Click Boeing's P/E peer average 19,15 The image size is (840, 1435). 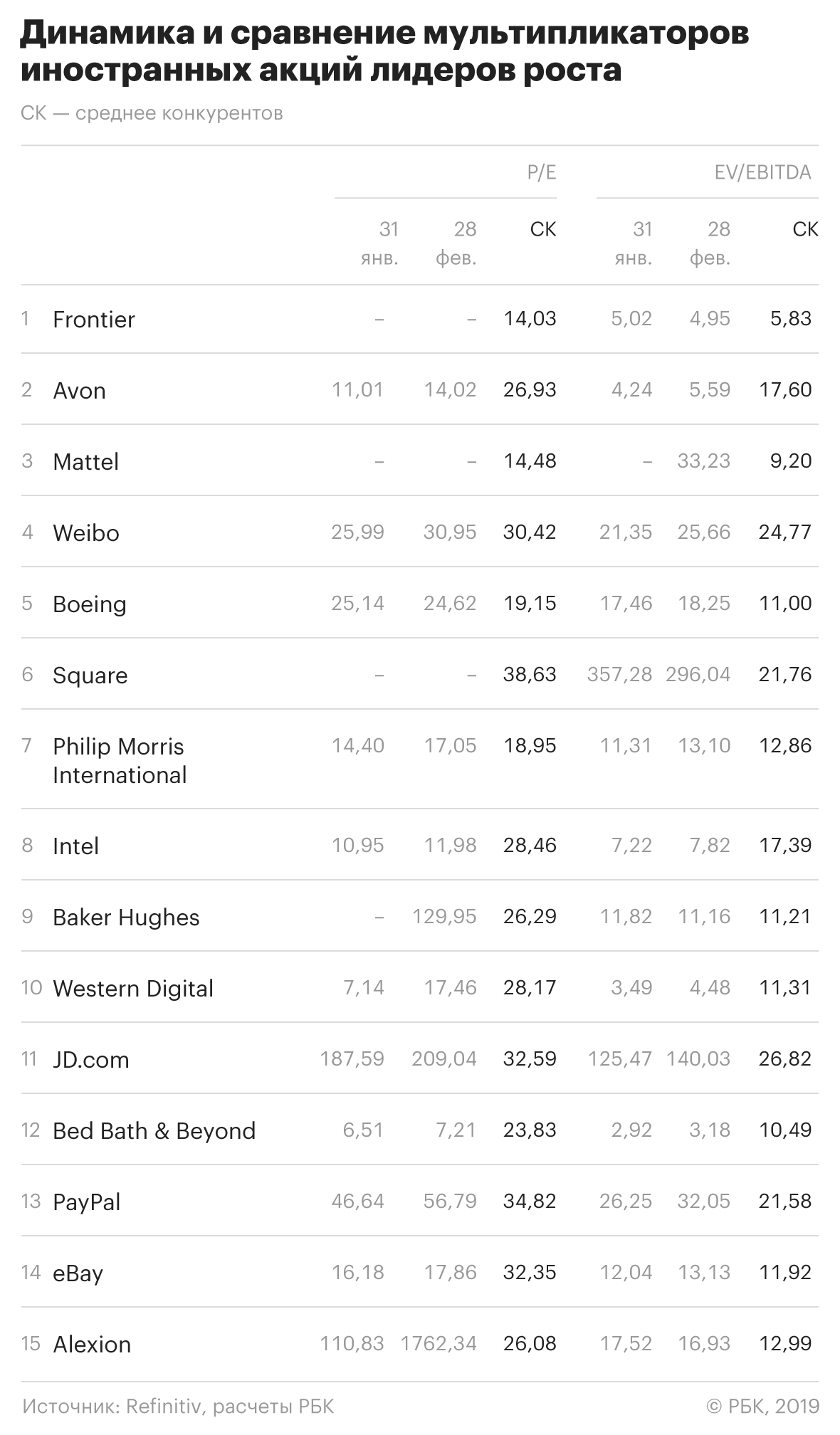530,604
